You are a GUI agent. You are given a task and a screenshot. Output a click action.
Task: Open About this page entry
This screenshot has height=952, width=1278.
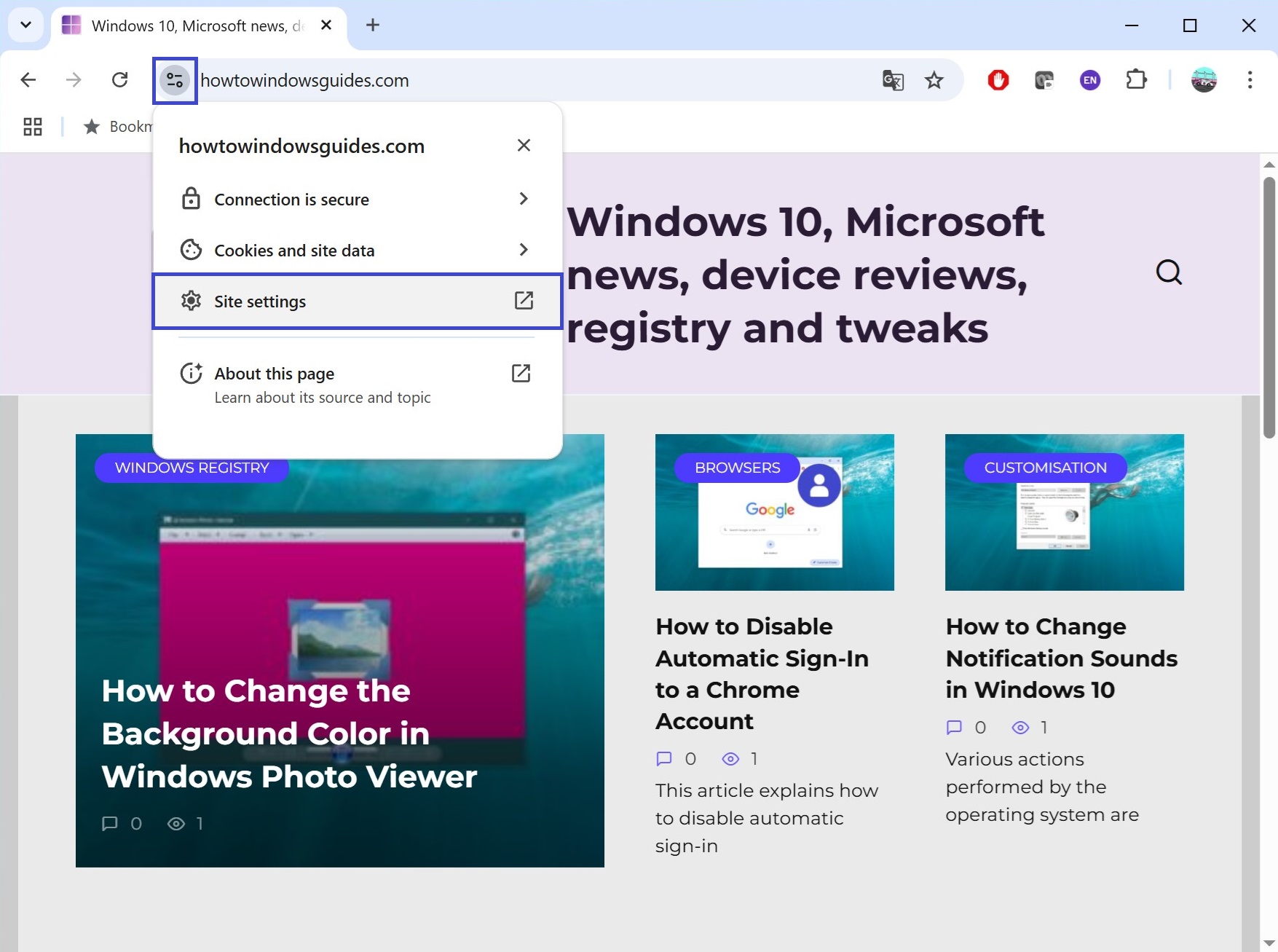357,385
